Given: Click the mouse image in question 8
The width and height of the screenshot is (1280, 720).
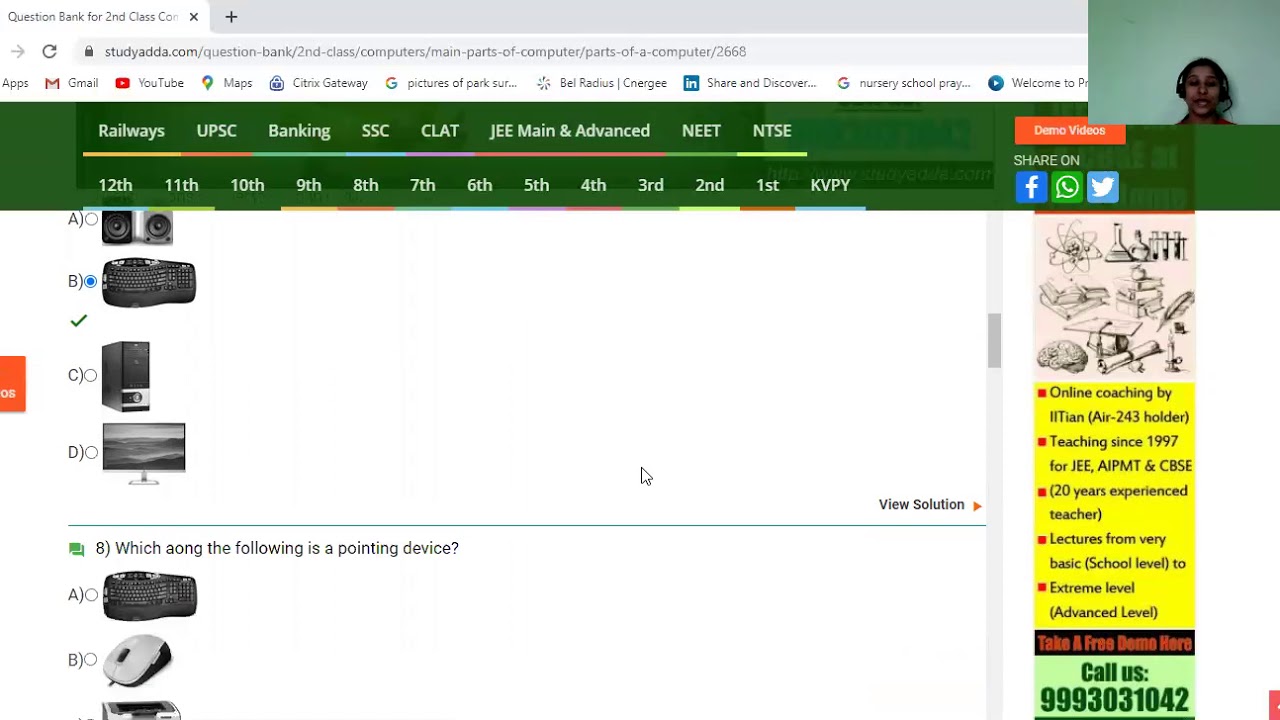Looking at the screenshot, I should 138,660.
